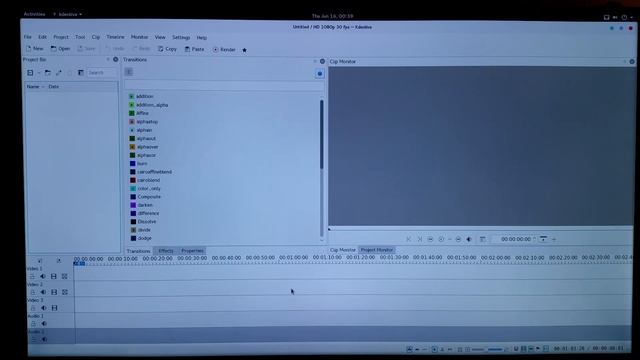The image size is (640, 360).
Task: Select the addition_alpha transition
Action: pyautogui.click(x=149, y=105)
